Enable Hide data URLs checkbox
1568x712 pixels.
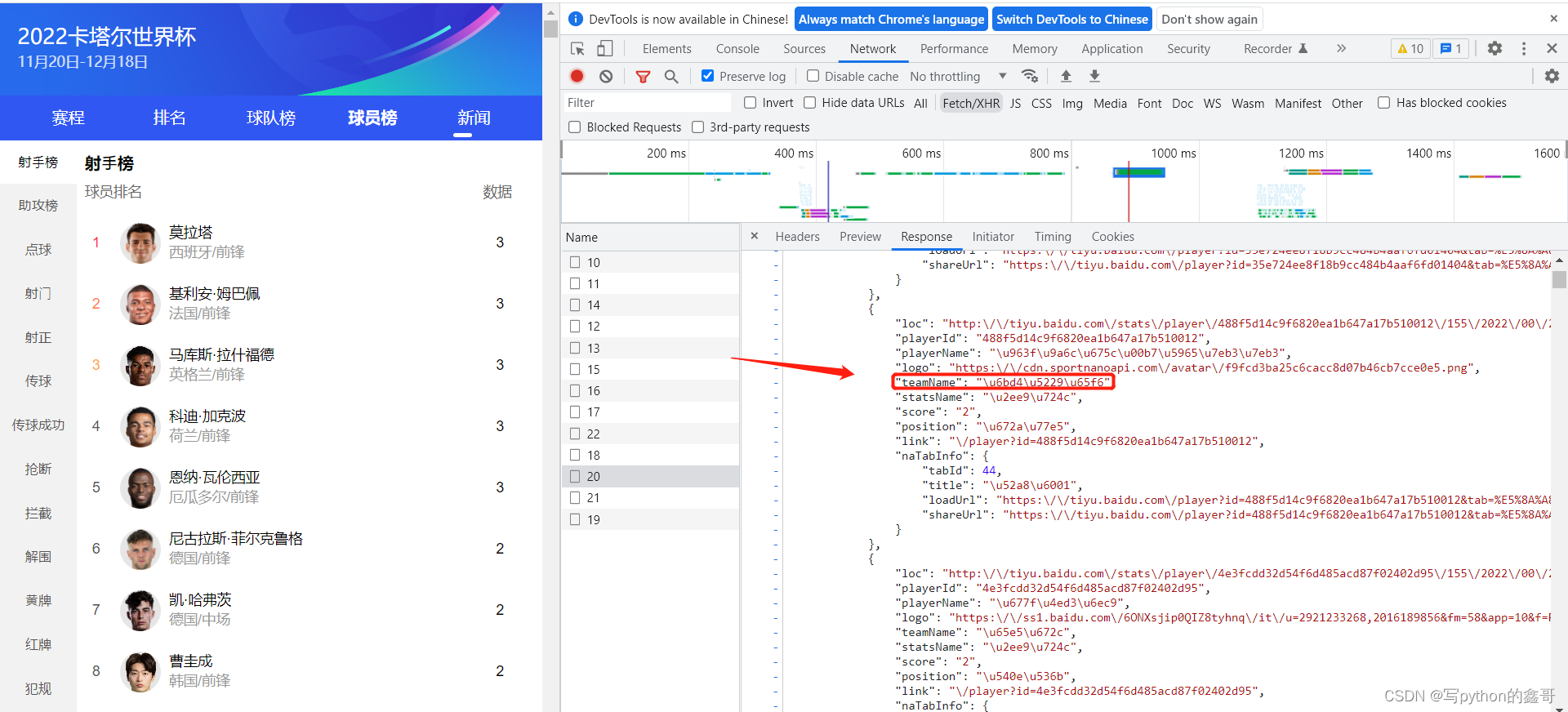tap(809, 103)
